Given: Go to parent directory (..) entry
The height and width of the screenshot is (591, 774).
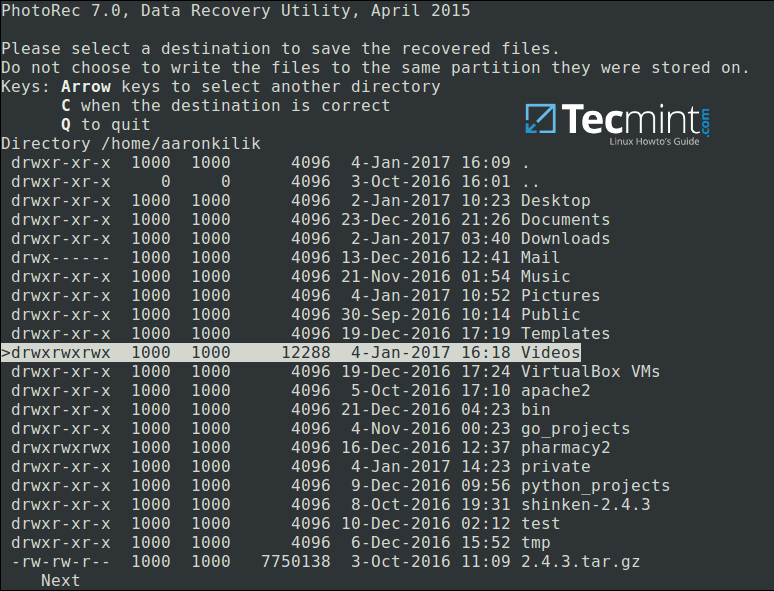Looking at the screenshot, I should [530, 182].
